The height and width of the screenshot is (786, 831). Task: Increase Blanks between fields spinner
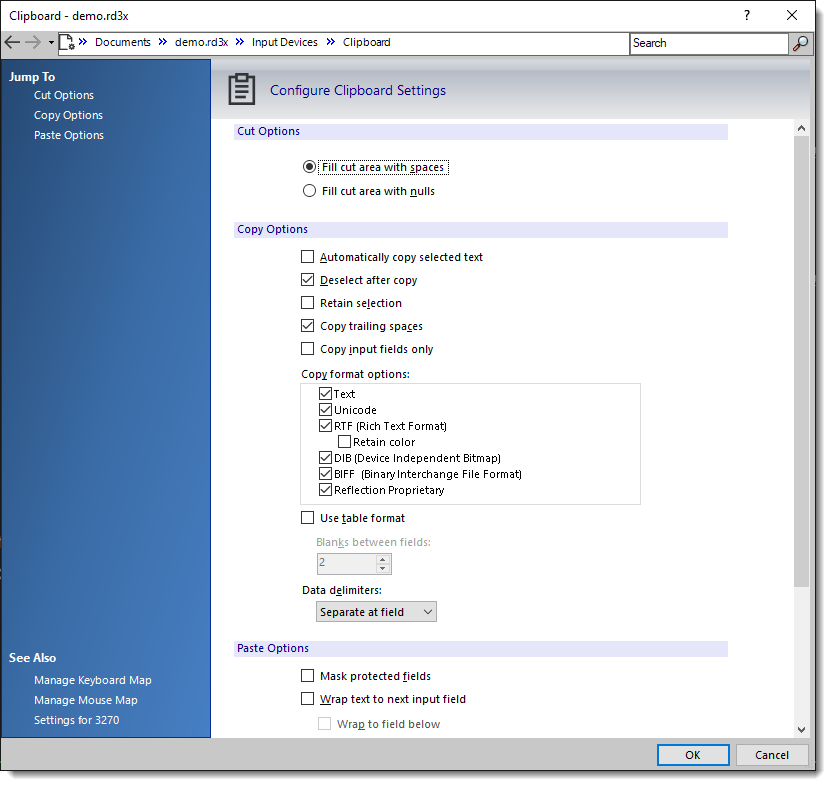(x=383, y=560)
